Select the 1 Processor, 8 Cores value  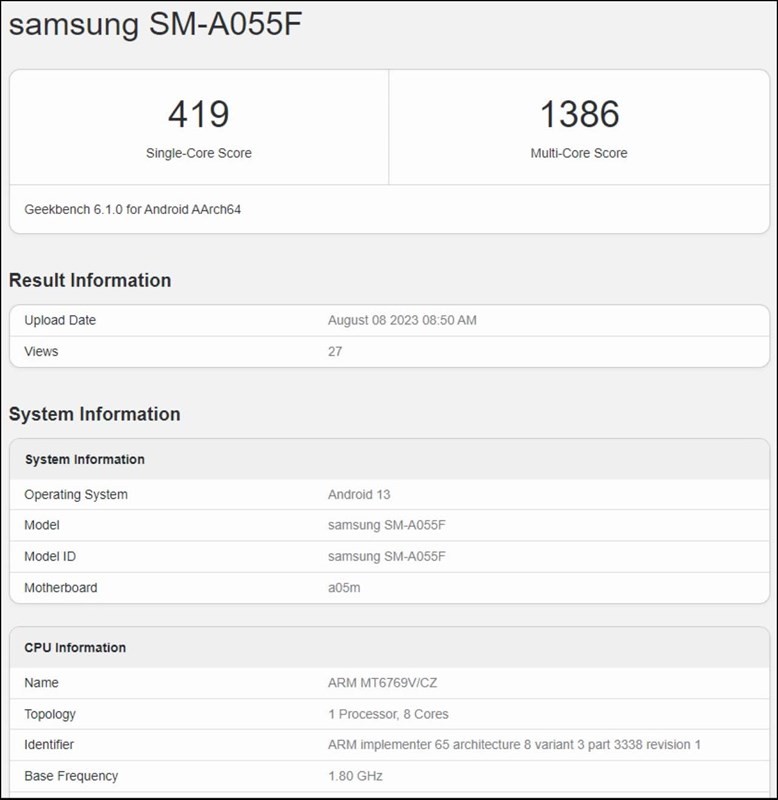[388, 714]
